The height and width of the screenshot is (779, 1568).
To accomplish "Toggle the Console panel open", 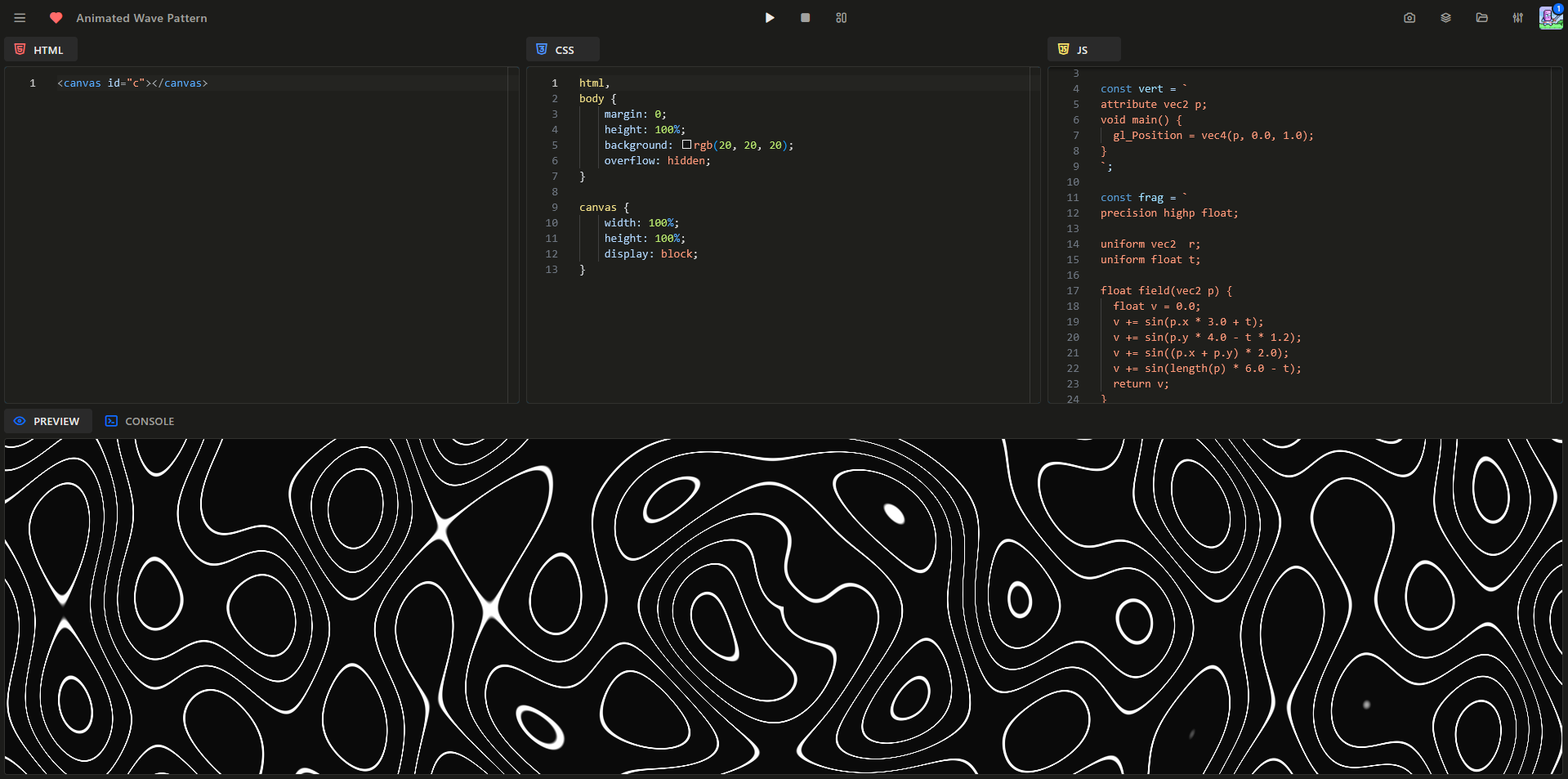I will pos(139,421).
